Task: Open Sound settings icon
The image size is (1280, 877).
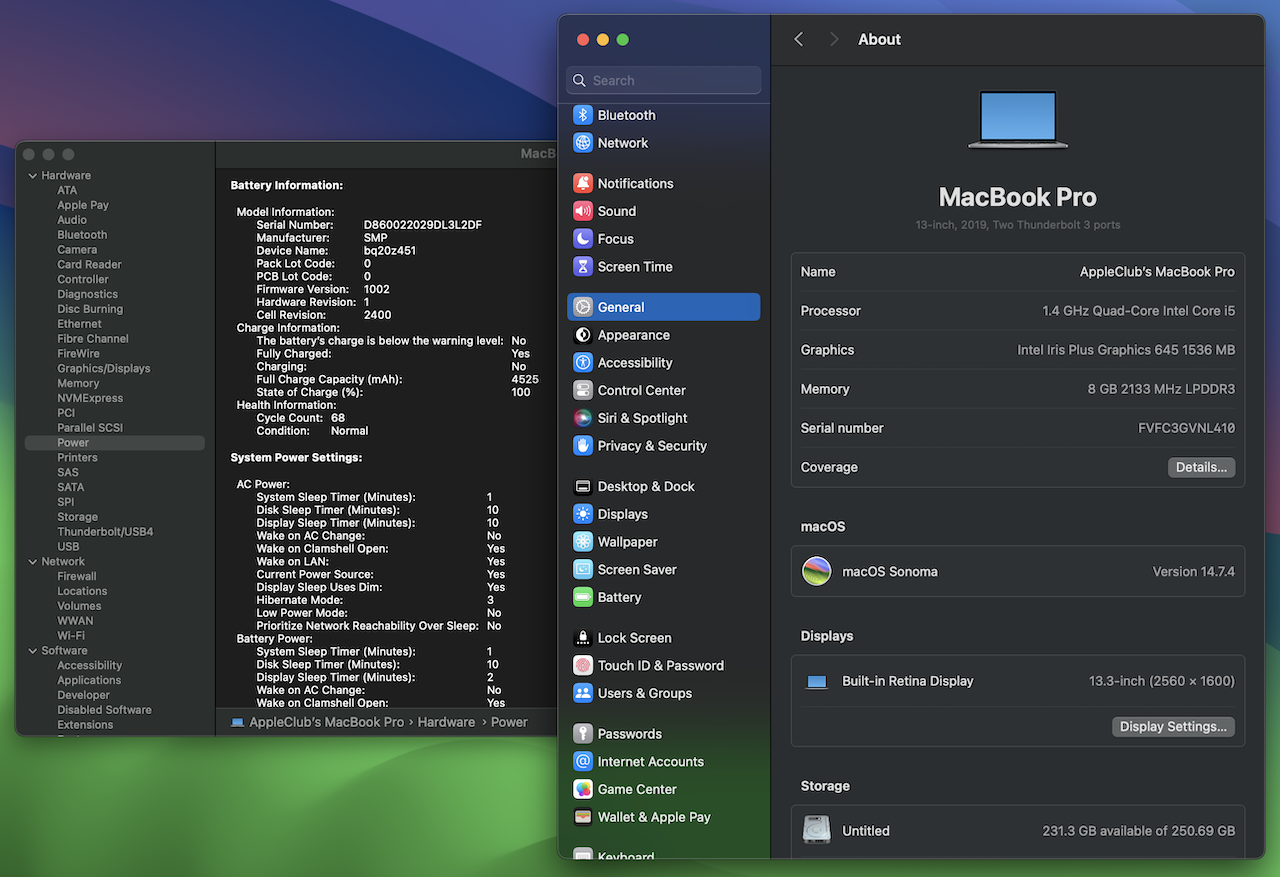Action: (x=583, y=211)
